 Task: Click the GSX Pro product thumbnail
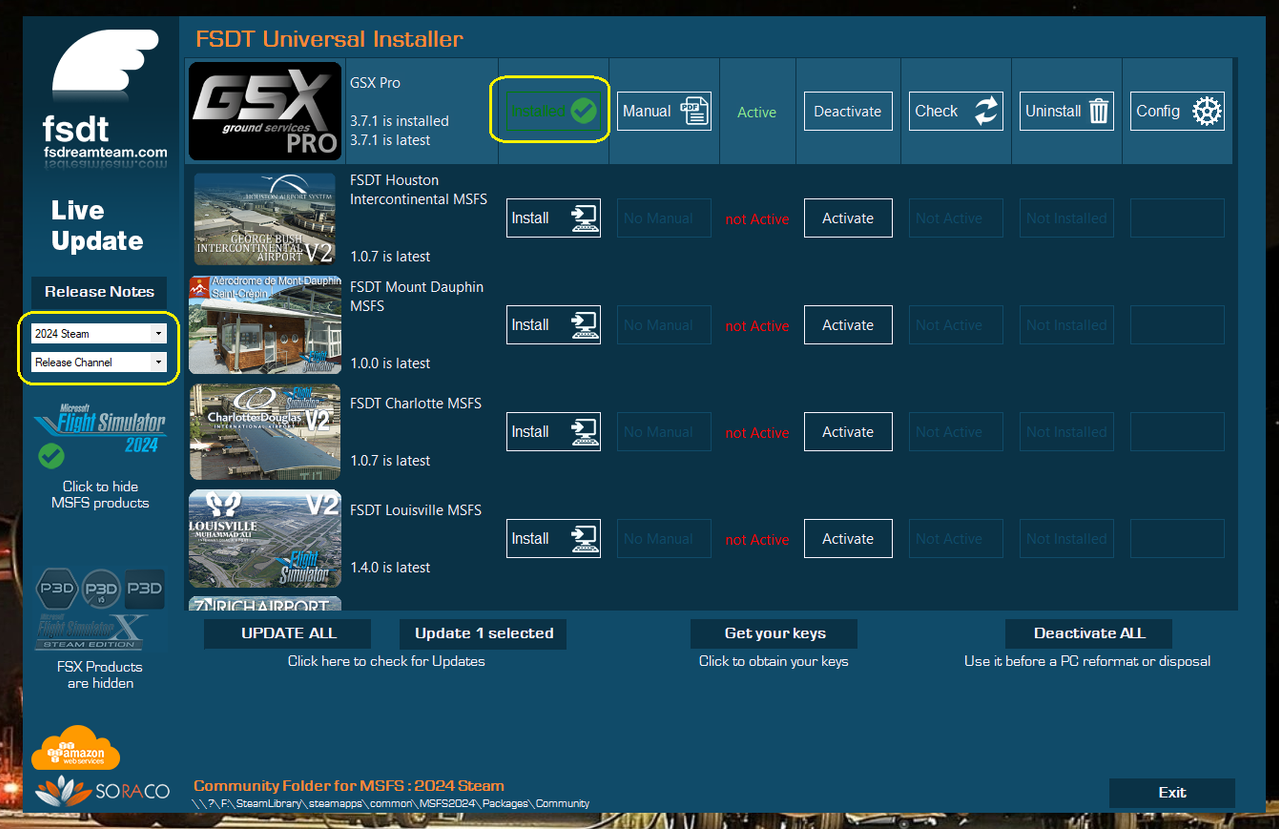tap(265, 111)
